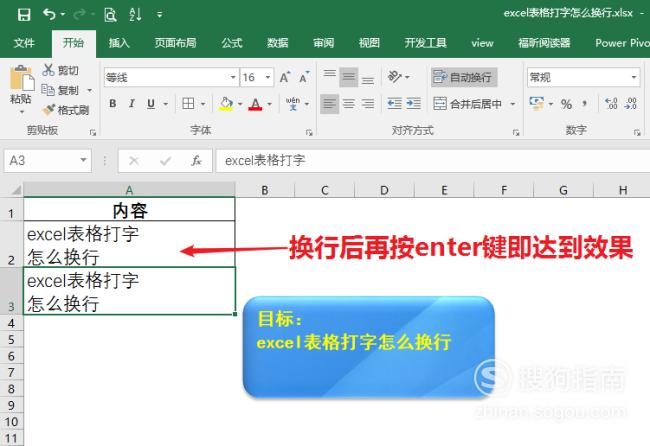Click the Name Box showing A3
650x446 pixels.
[48, 160]
